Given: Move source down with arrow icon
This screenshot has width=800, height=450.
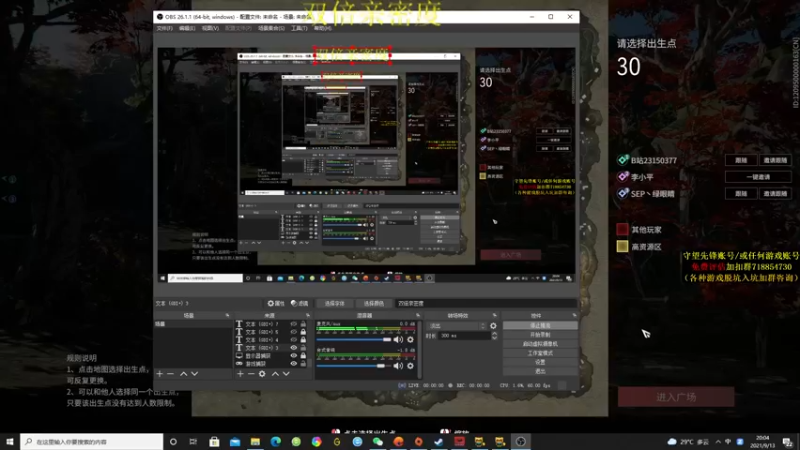Looking at the screenshot, I should (x=286, y=374).
